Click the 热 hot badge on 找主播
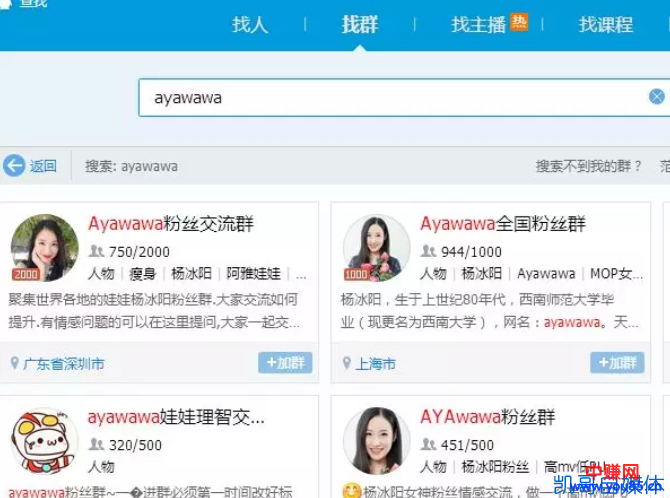 (519, 21)
